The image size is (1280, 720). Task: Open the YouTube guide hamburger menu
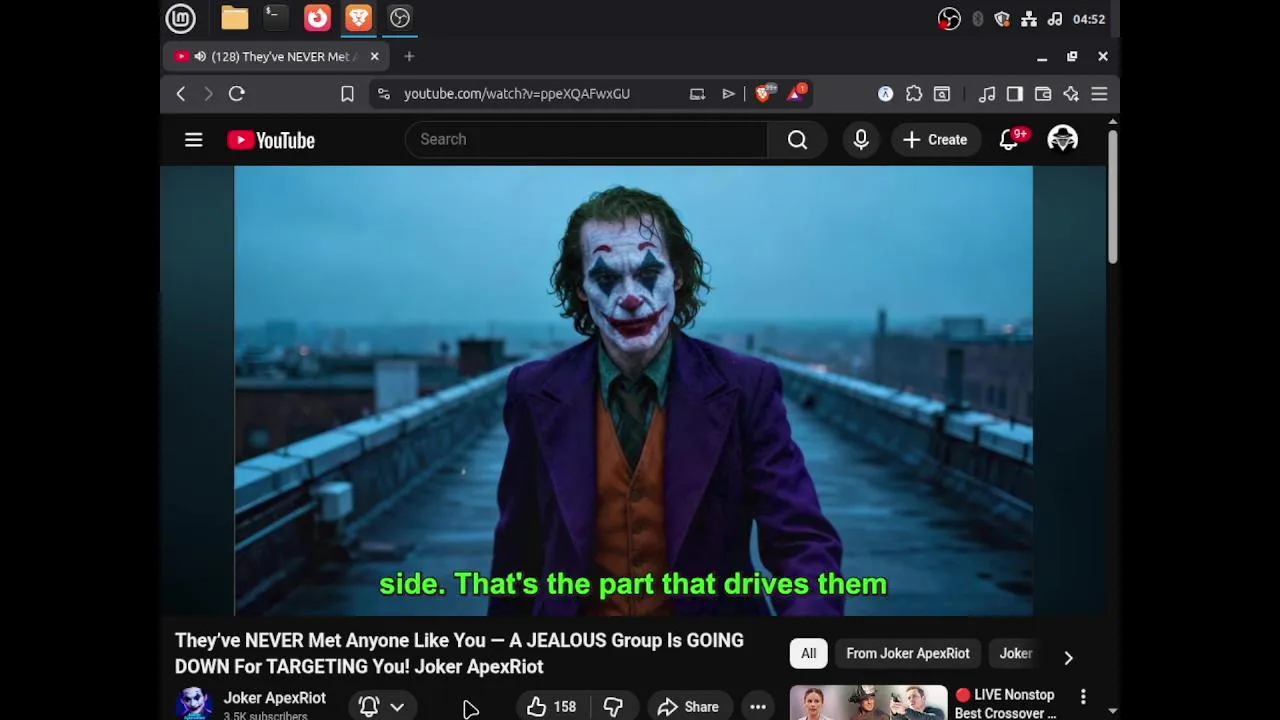click(194, 140)
